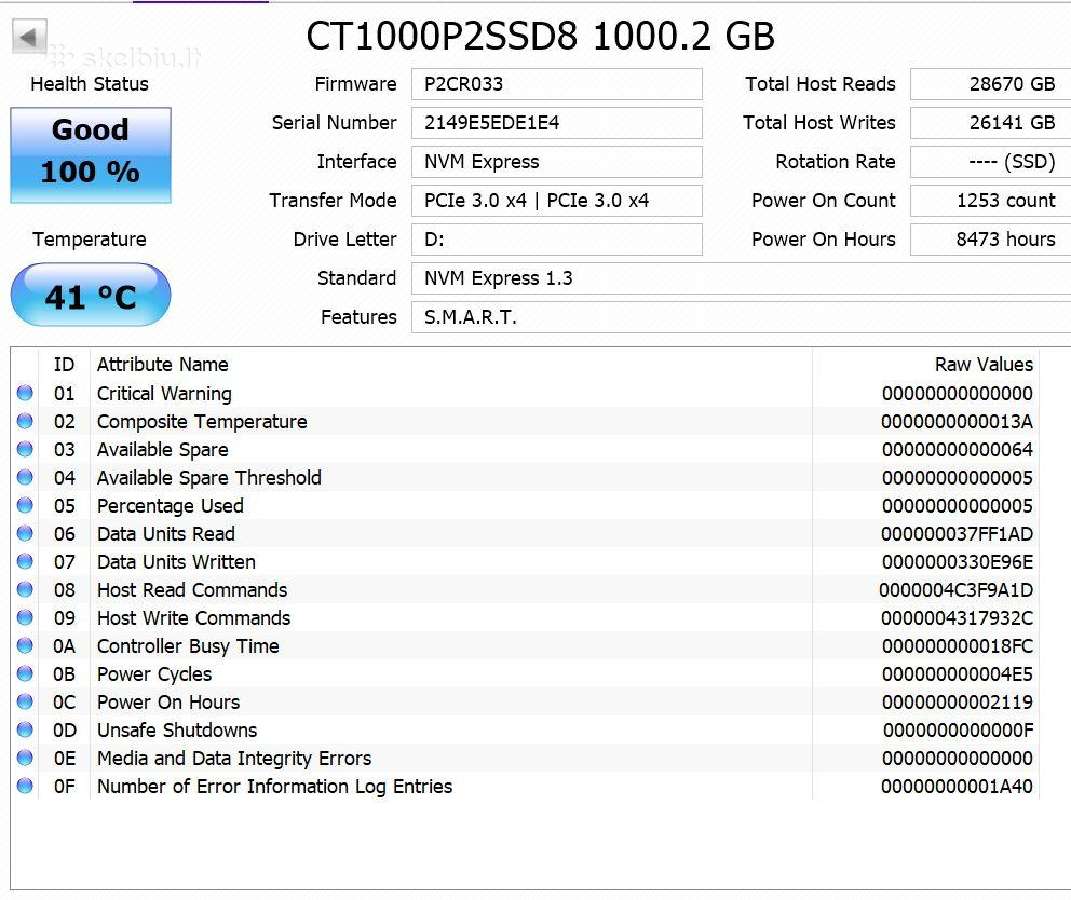Viewport: 1071px width, 900px height.
Task: Click status orb for Host Read Commands row
Action: pos(25,589)
